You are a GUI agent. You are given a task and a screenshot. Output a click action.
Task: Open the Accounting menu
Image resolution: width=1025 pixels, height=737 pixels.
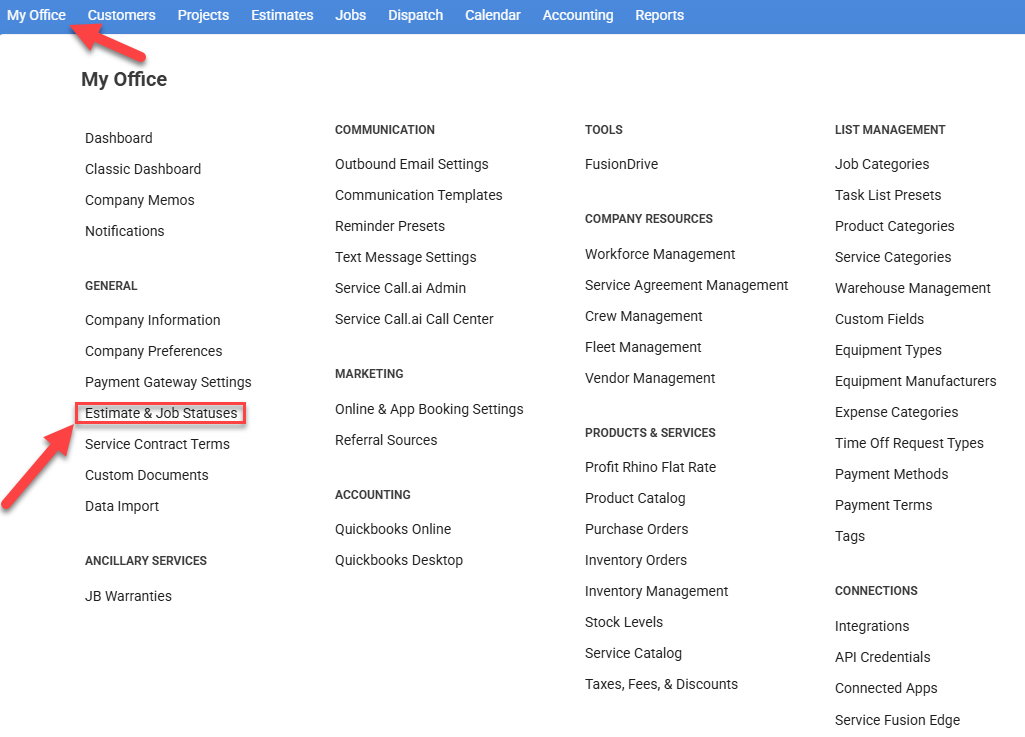click(578, 15)
